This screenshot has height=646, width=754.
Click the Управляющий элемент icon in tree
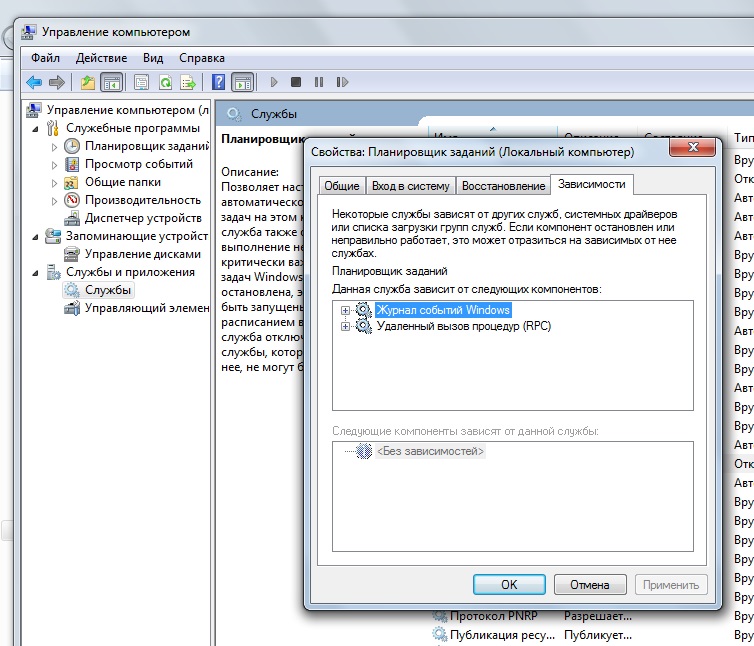coord(72,308)
